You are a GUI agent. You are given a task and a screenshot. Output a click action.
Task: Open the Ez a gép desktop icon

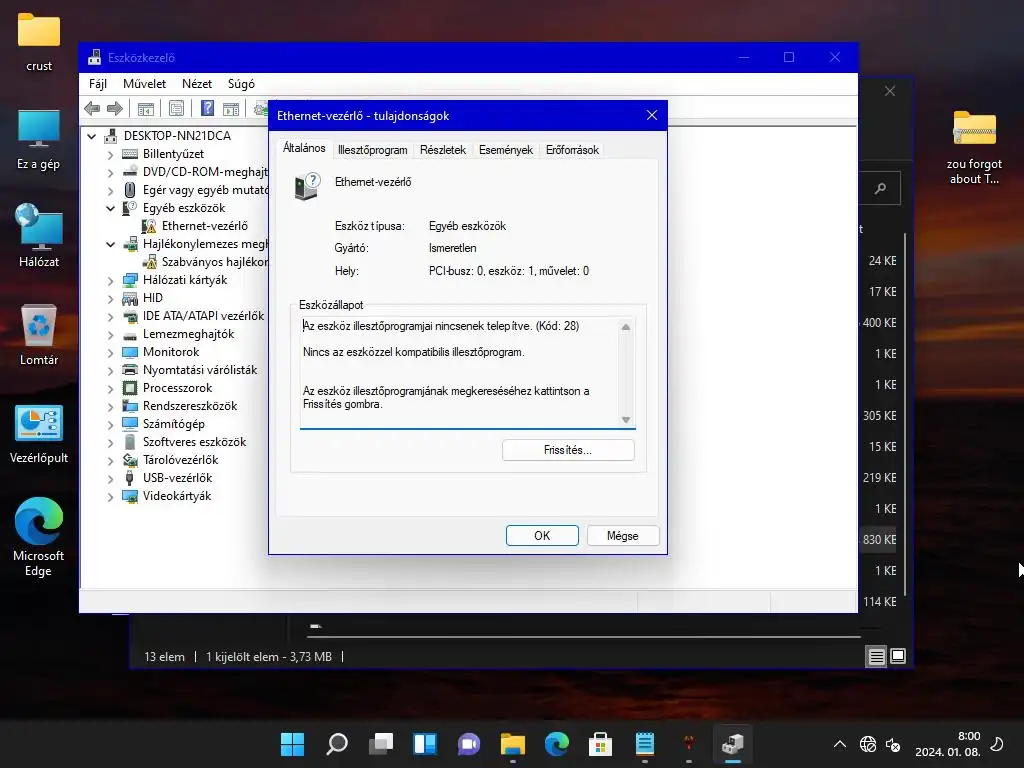click(x=39, y=140)
